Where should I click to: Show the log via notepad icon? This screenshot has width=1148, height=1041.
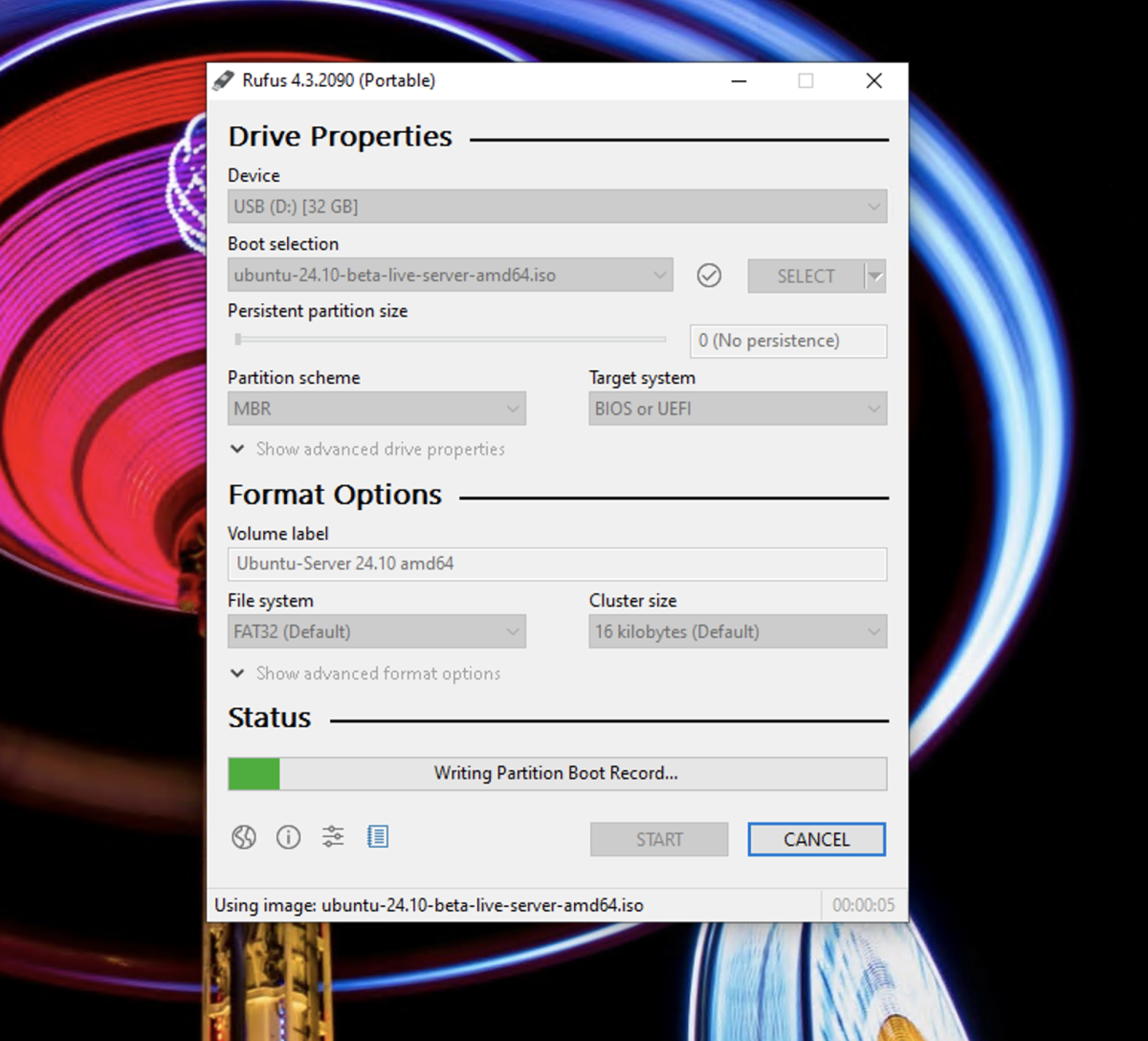[378, 837]
